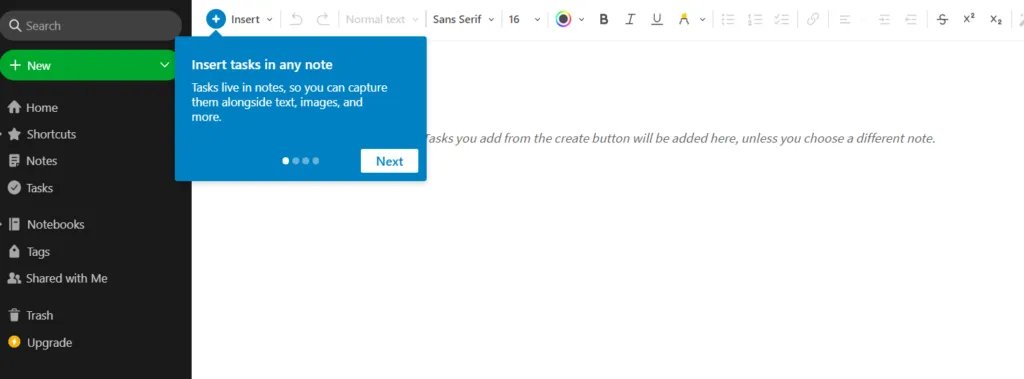Click the Notebooks book icon
The width and height of the screenshot is (1024, 379).
[14, 224]
